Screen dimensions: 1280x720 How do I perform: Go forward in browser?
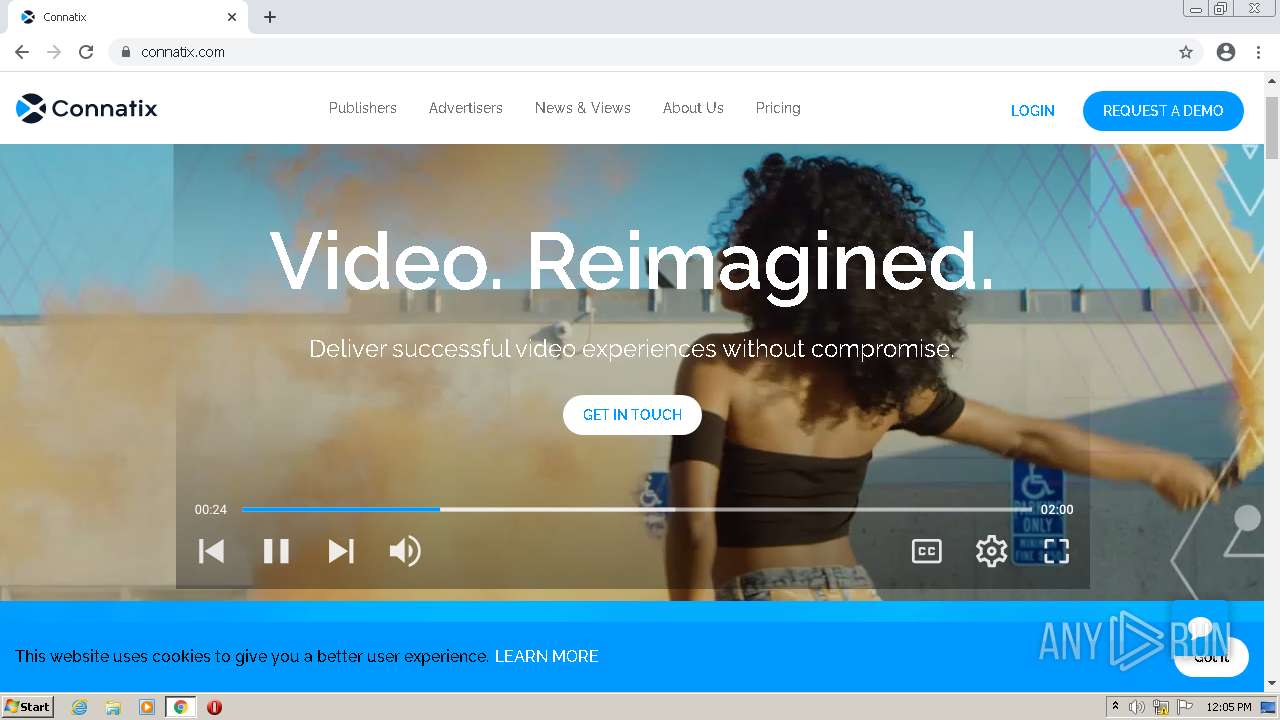tap(54, 52)
